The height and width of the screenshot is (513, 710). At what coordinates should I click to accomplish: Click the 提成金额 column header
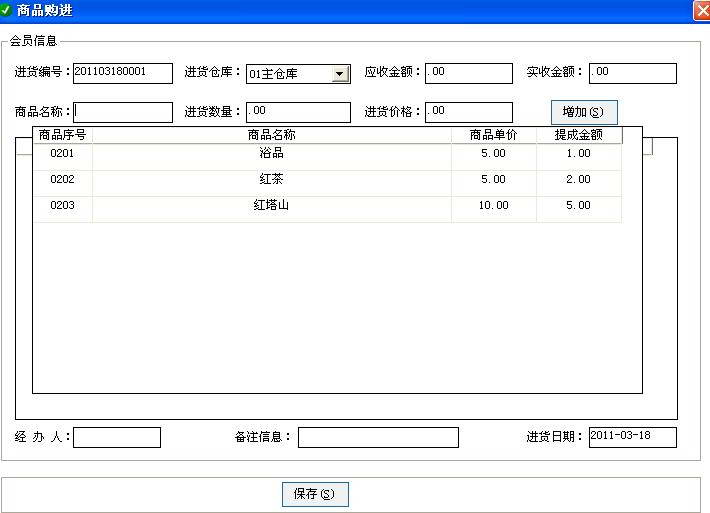579,135
